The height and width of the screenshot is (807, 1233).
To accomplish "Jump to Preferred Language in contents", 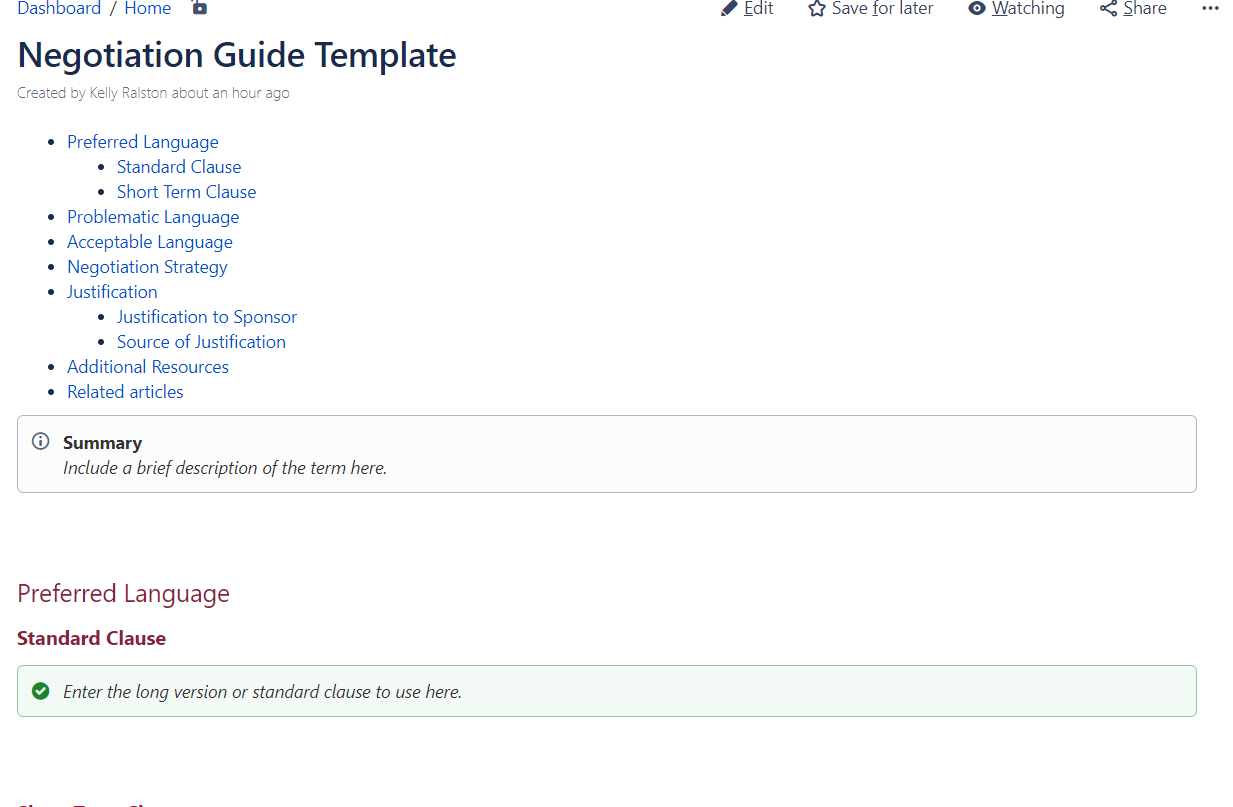I will 143,142.
